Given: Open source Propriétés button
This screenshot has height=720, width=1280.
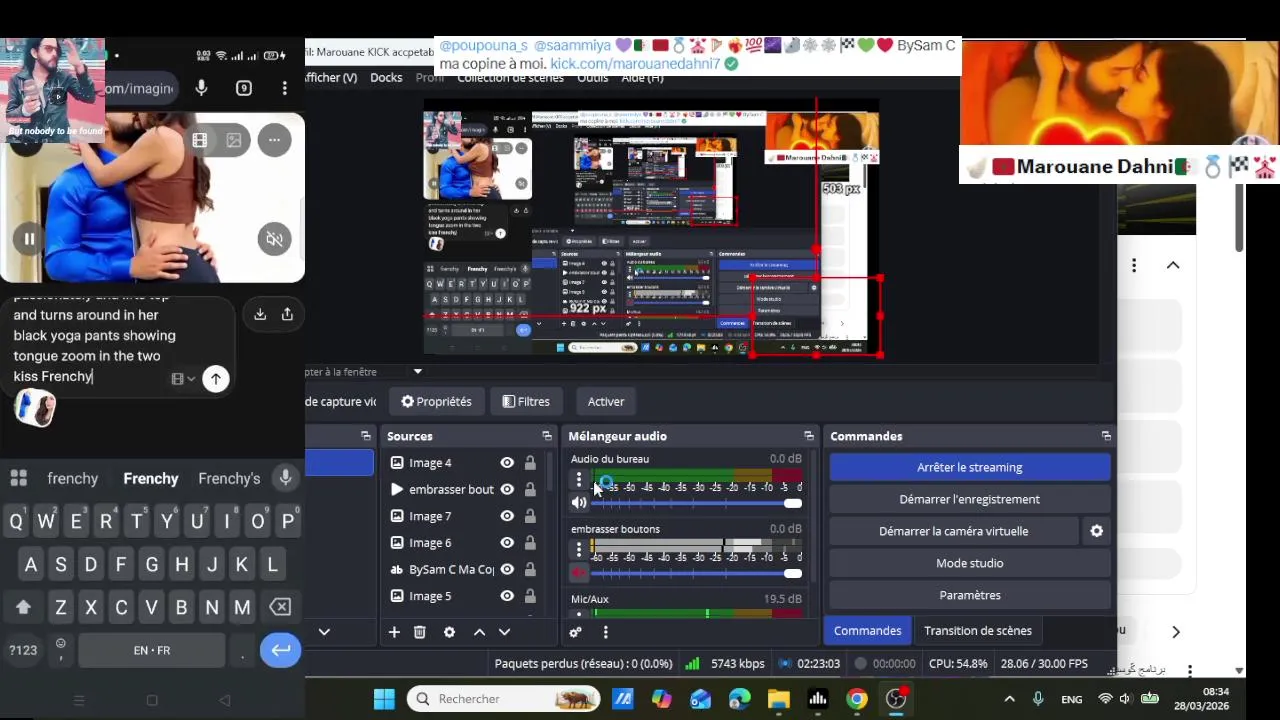Looking at the screenshot, I should (436, 401).
